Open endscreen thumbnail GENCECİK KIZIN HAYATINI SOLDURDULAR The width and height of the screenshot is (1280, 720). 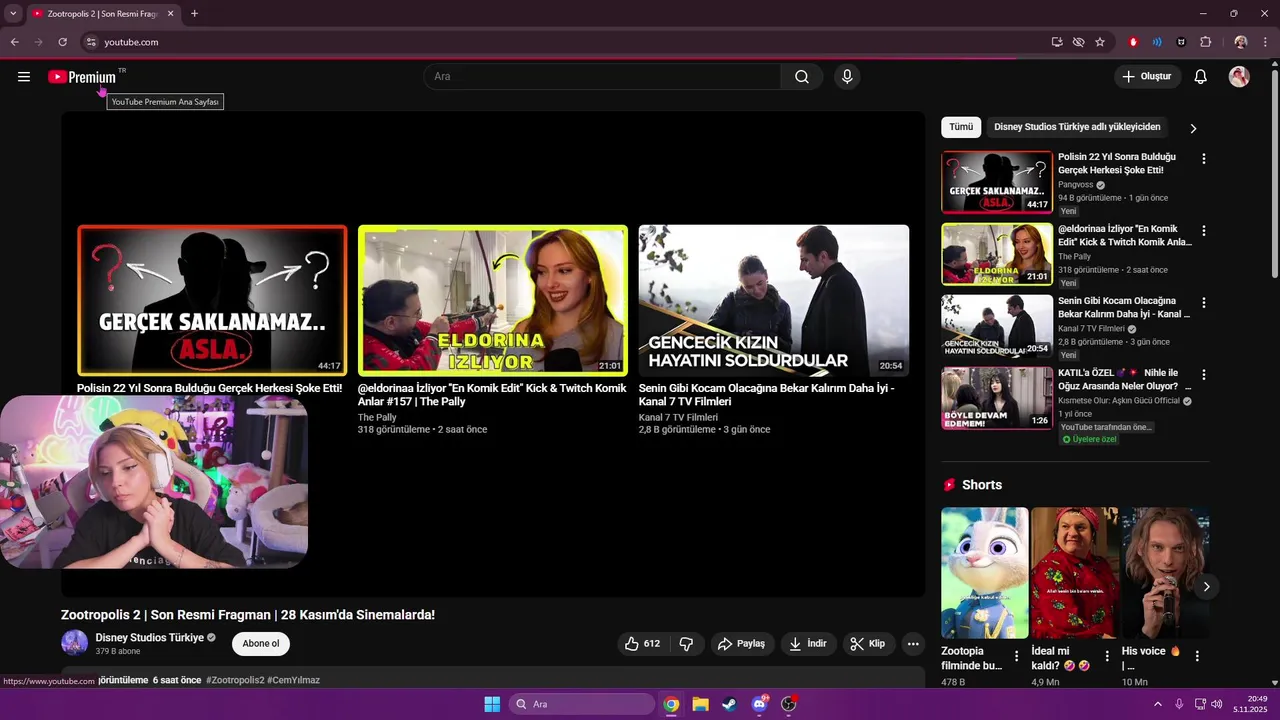tap(774, 300)
